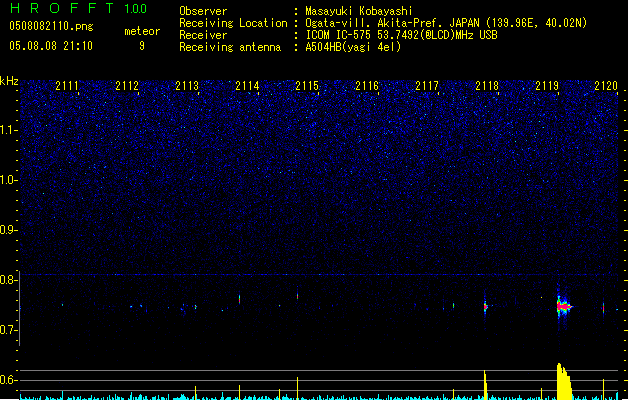Select the file name 0508082110.png
This screenshot has width=629, height=400.
pyautogui.click(x=51, y=26)
